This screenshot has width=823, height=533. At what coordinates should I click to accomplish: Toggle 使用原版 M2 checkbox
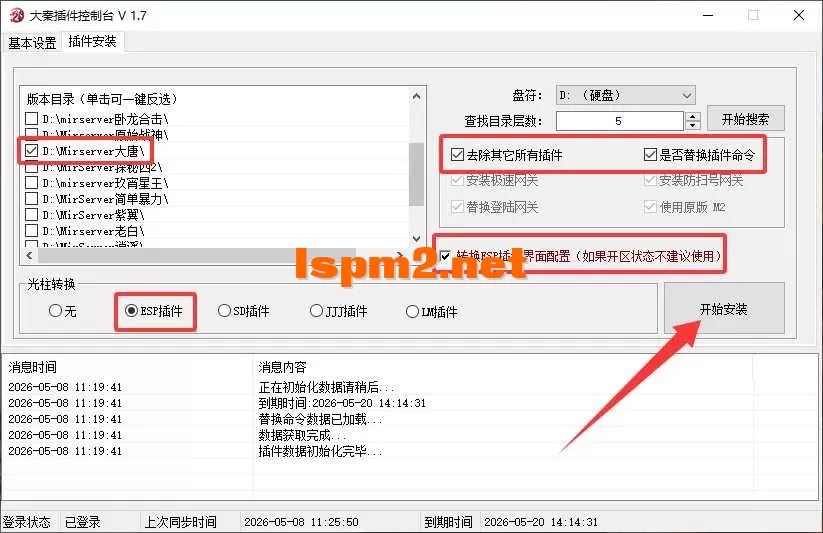[650, 207]
